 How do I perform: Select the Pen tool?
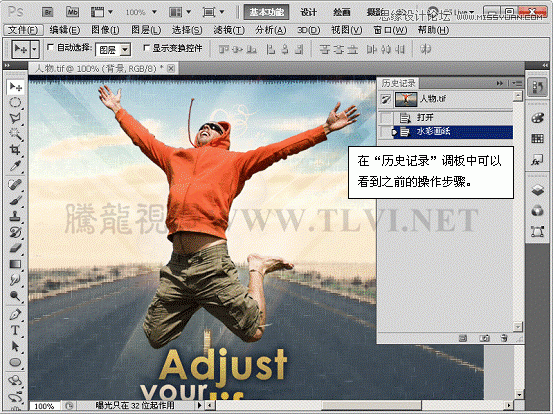tap(16, 314)
